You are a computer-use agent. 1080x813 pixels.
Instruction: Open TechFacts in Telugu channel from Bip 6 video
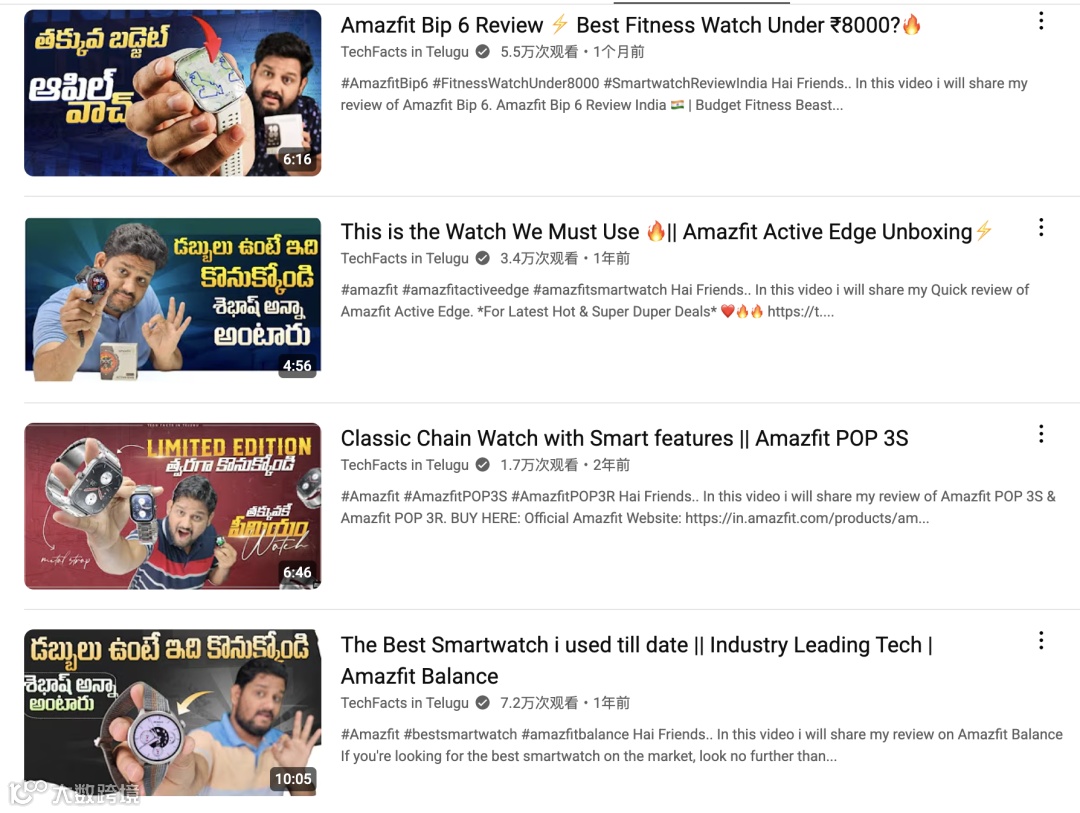tap(404, 52)
